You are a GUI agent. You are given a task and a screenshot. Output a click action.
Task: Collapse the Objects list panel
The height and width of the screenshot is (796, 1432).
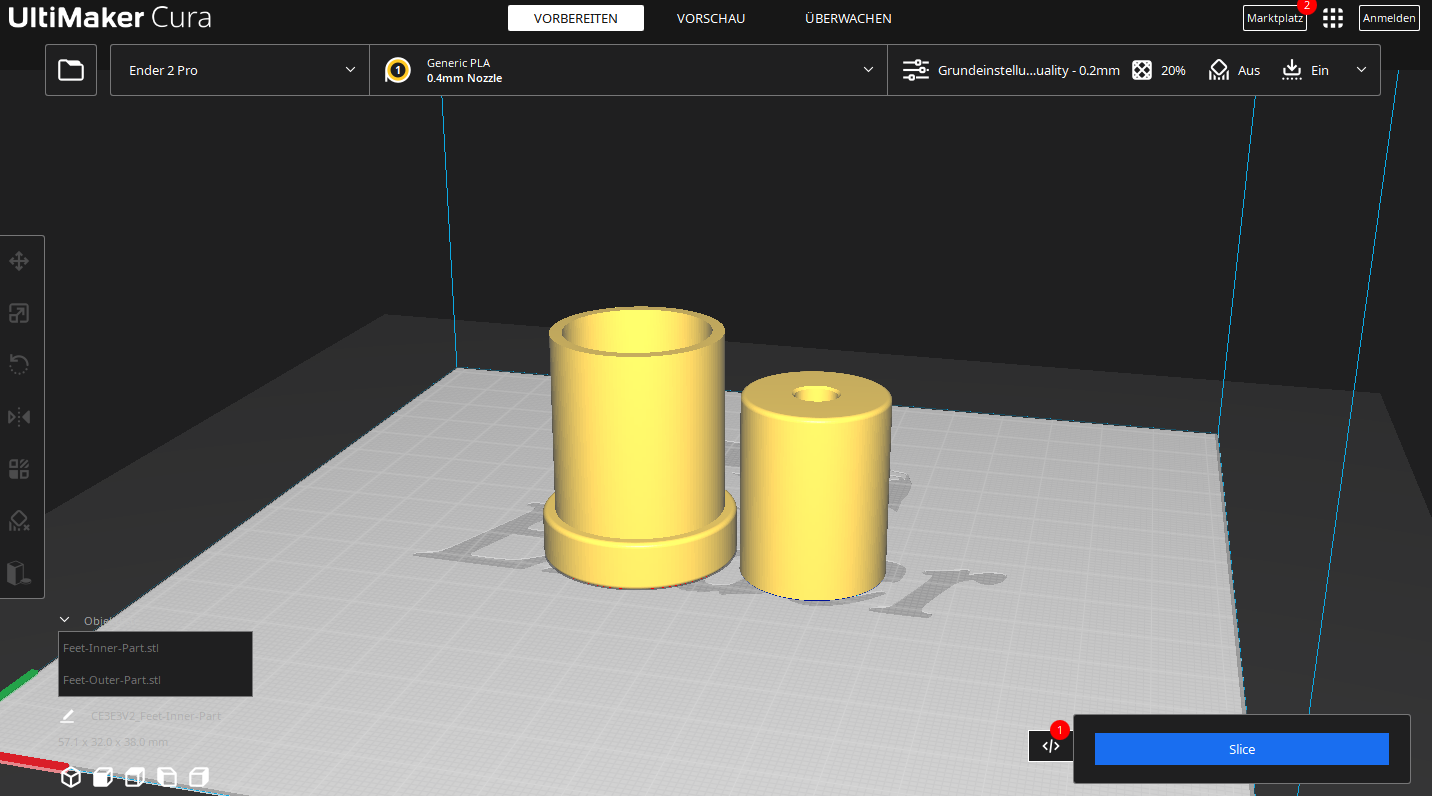coord(64,619)
